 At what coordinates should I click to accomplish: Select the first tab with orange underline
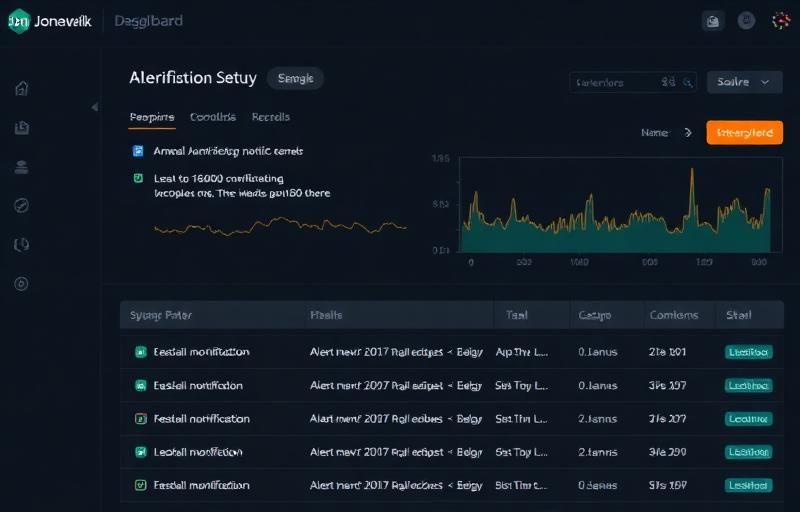(x=152, y=117)
